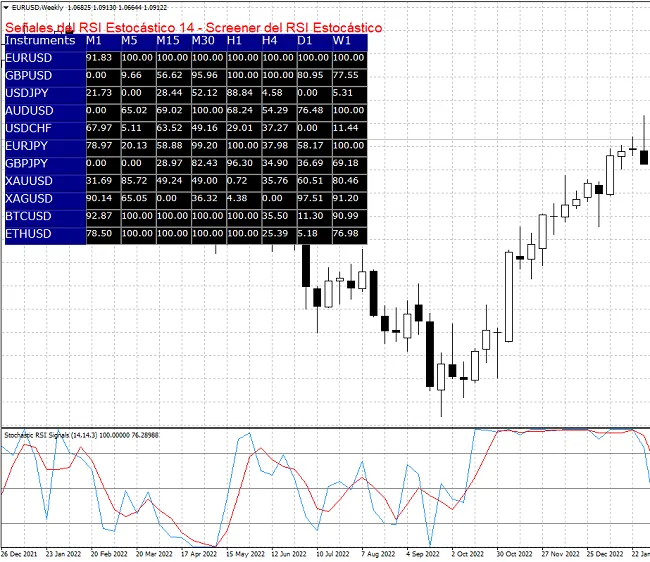Viewport: 650px width, 562px height.
Task: Click USDJPY H1 value 88.84
Action: pos(240,93)
